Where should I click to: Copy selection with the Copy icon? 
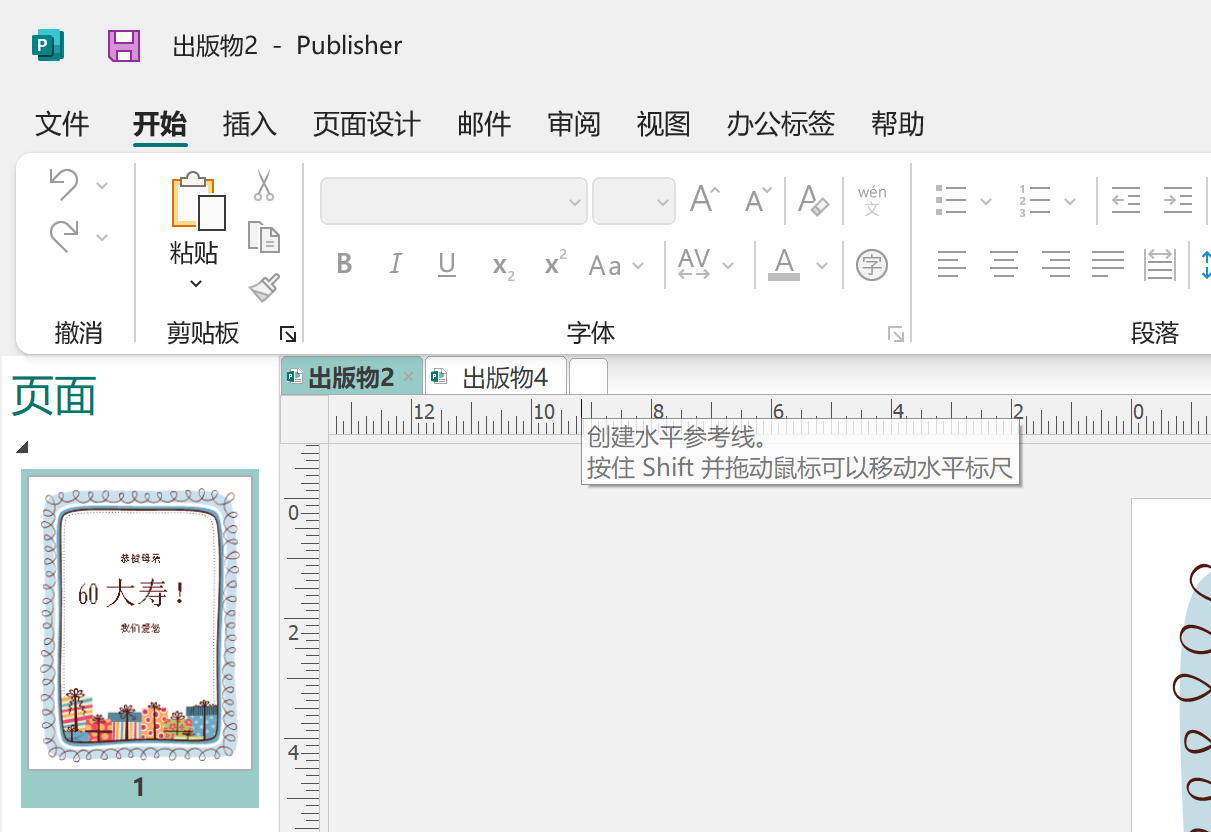[264, 237]
